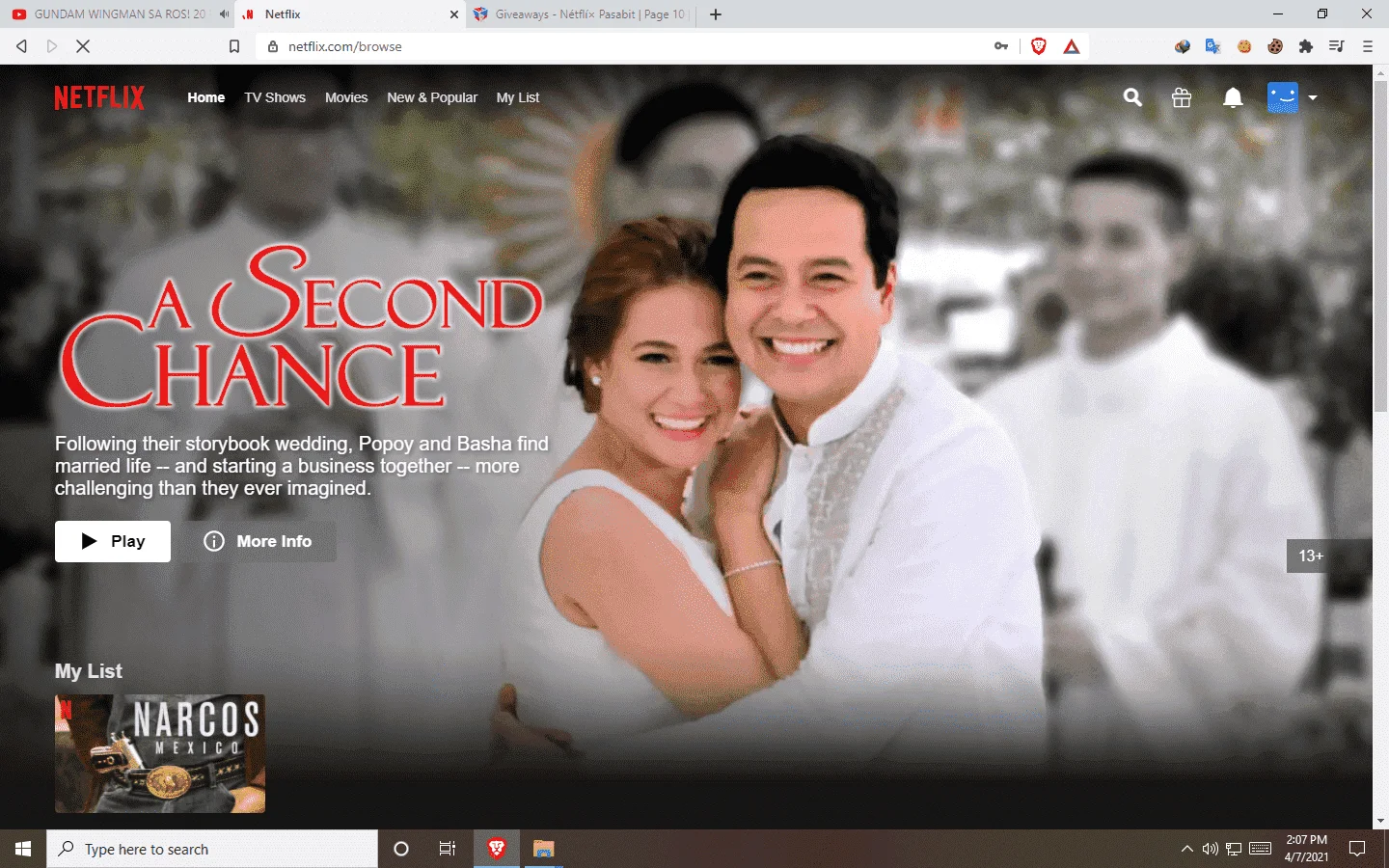Open File Explorer from taskbar
Image resolution: width=1389 pixels, height=868 pixels.
click(544, 849)
